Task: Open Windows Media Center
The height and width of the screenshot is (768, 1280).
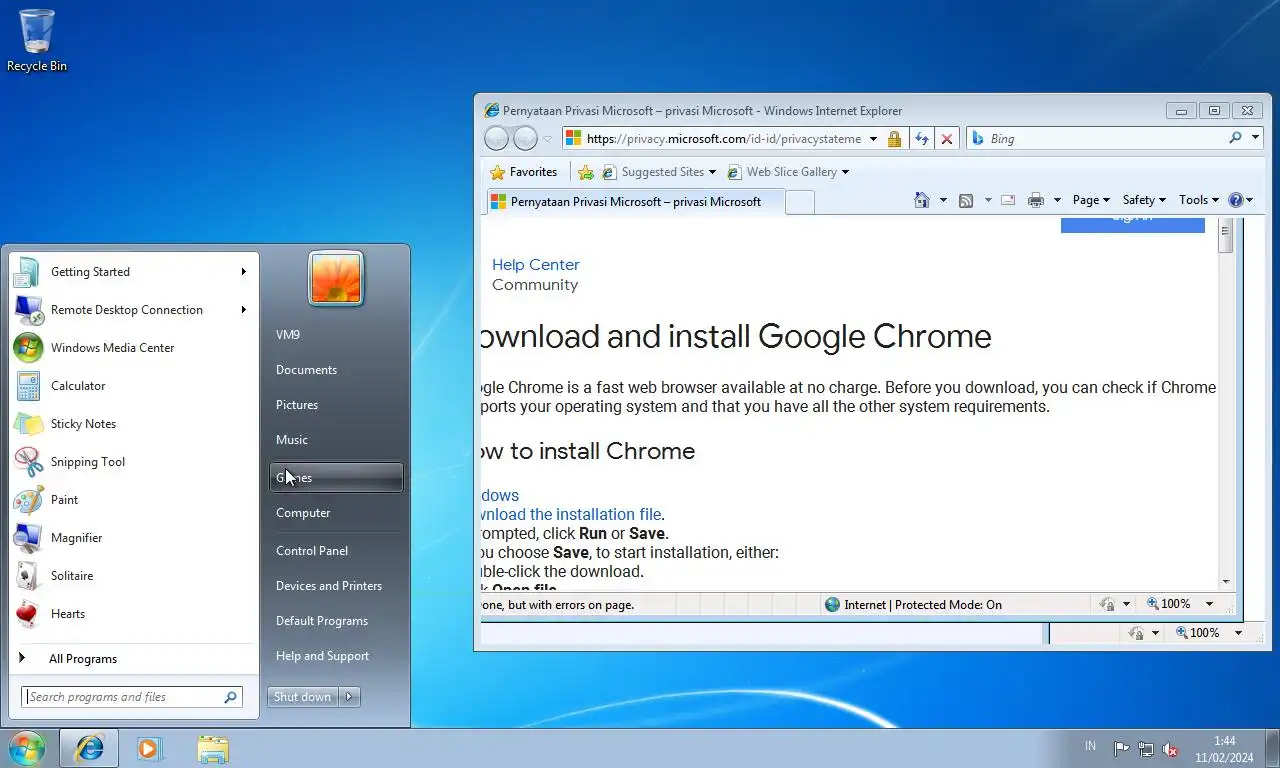Action: tap(131, 348)
